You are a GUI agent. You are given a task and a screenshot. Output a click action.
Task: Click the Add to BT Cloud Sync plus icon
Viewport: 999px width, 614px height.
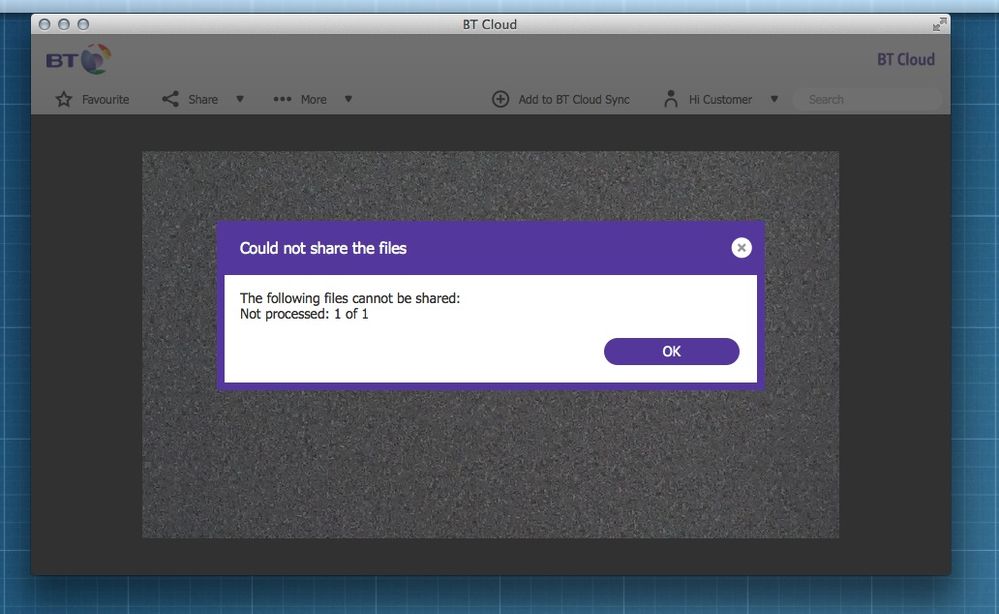tap(501, 99)
